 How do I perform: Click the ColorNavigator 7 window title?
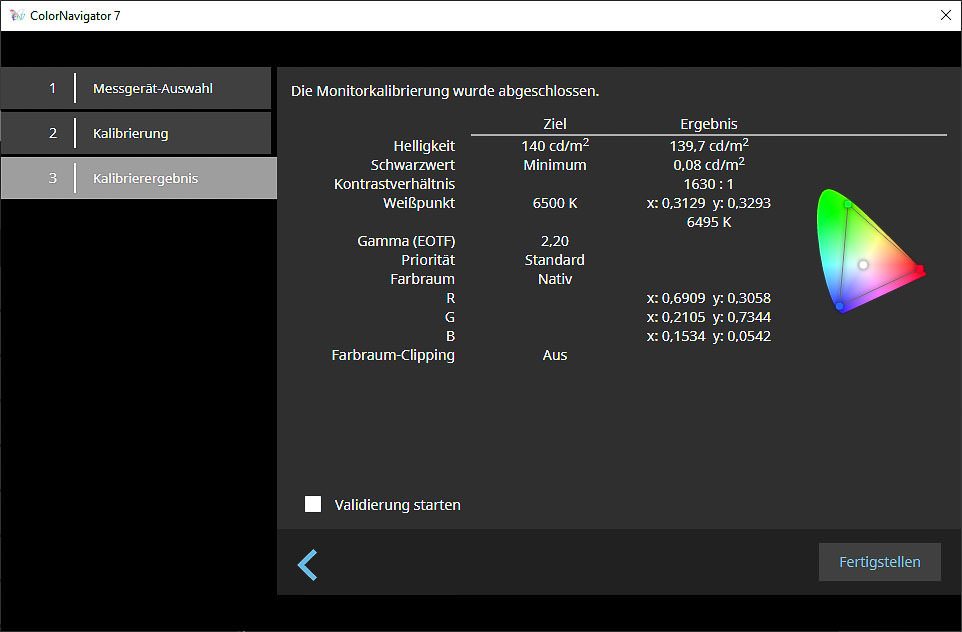pos(75,16)
